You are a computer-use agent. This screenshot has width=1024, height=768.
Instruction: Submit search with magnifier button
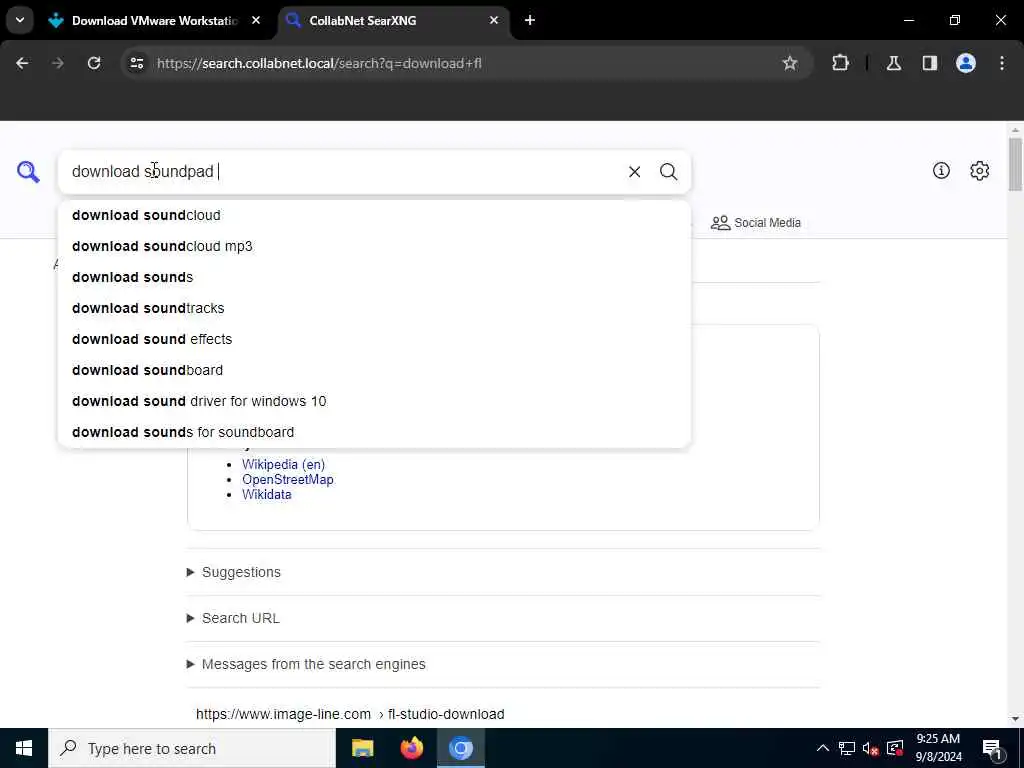point(668,172)
